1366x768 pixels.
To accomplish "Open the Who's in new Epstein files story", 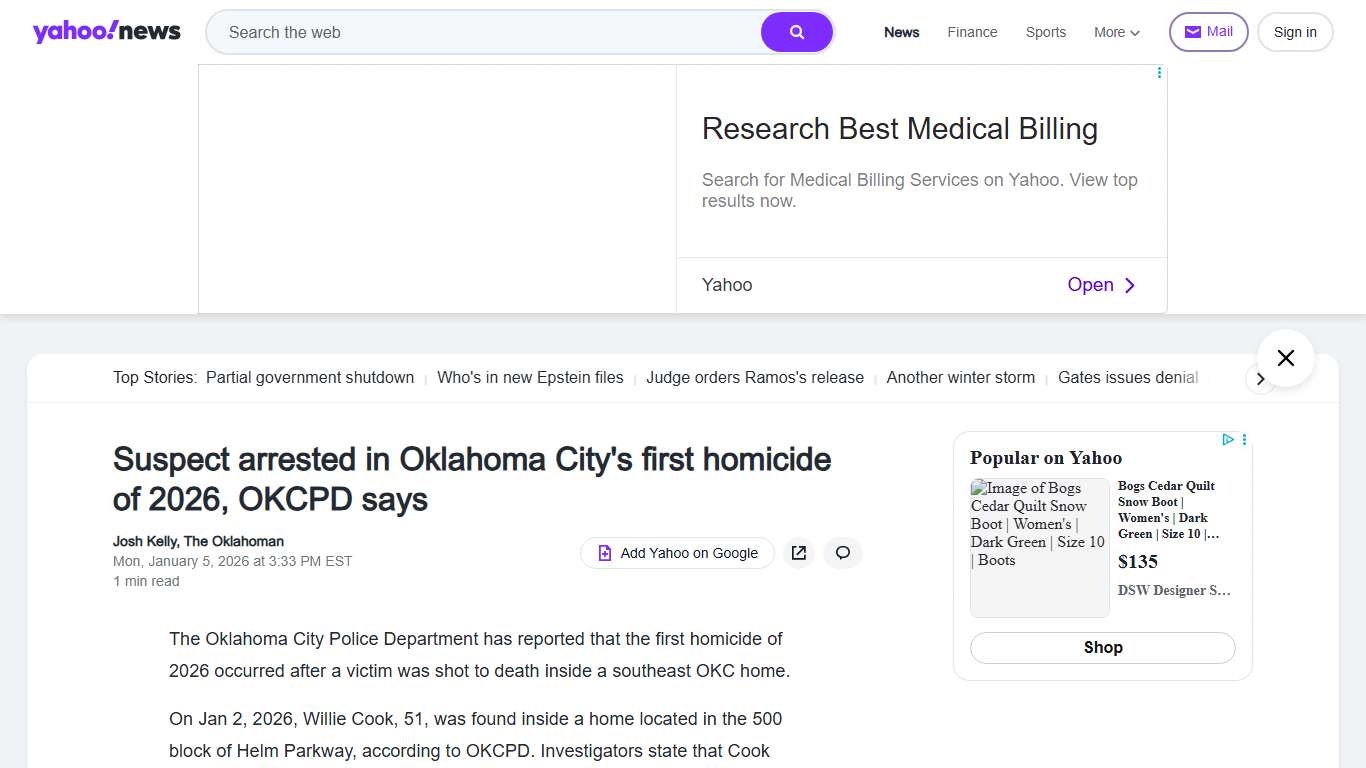I will tap(530, 377).
